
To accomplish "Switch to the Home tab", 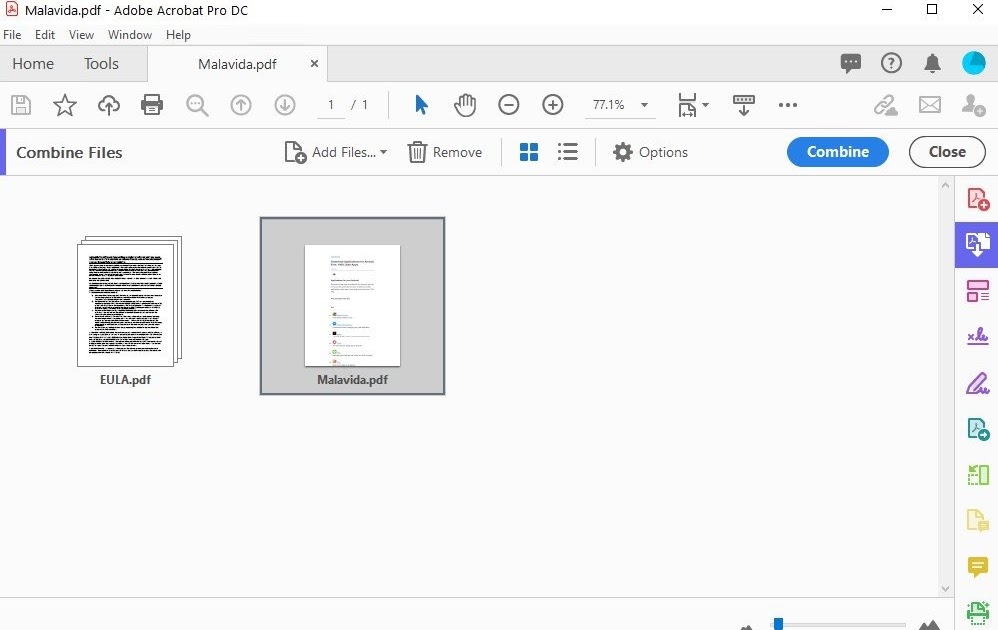I will click(33, 64).
